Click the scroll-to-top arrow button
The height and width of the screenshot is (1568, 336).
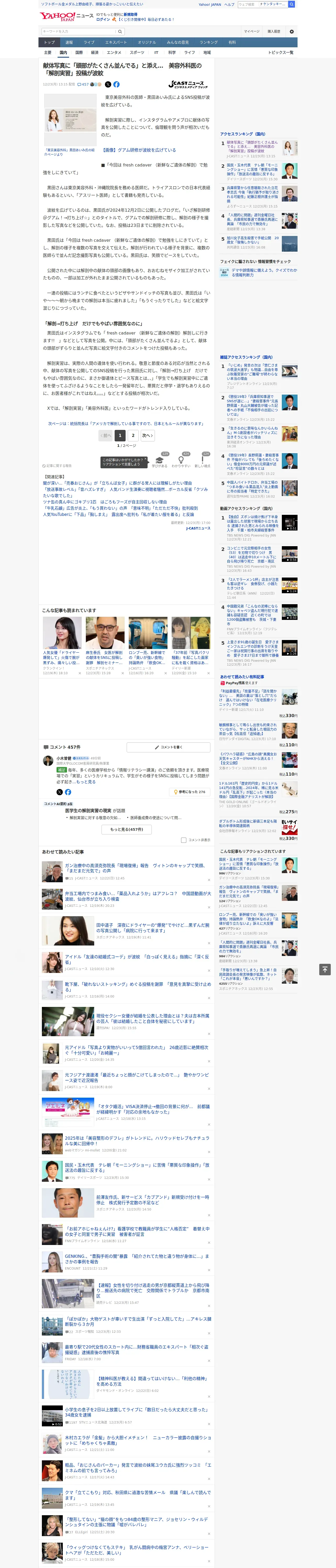pos(325,969)
